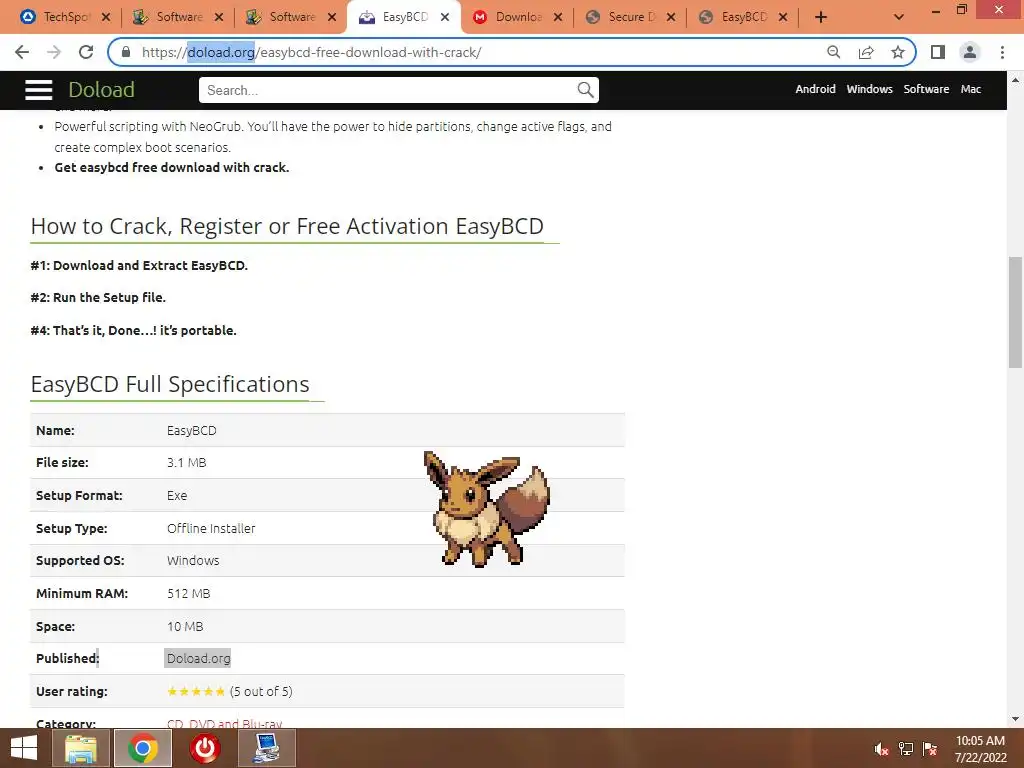
Task: Click the muted volume tray icon
Action: point(881,749)
